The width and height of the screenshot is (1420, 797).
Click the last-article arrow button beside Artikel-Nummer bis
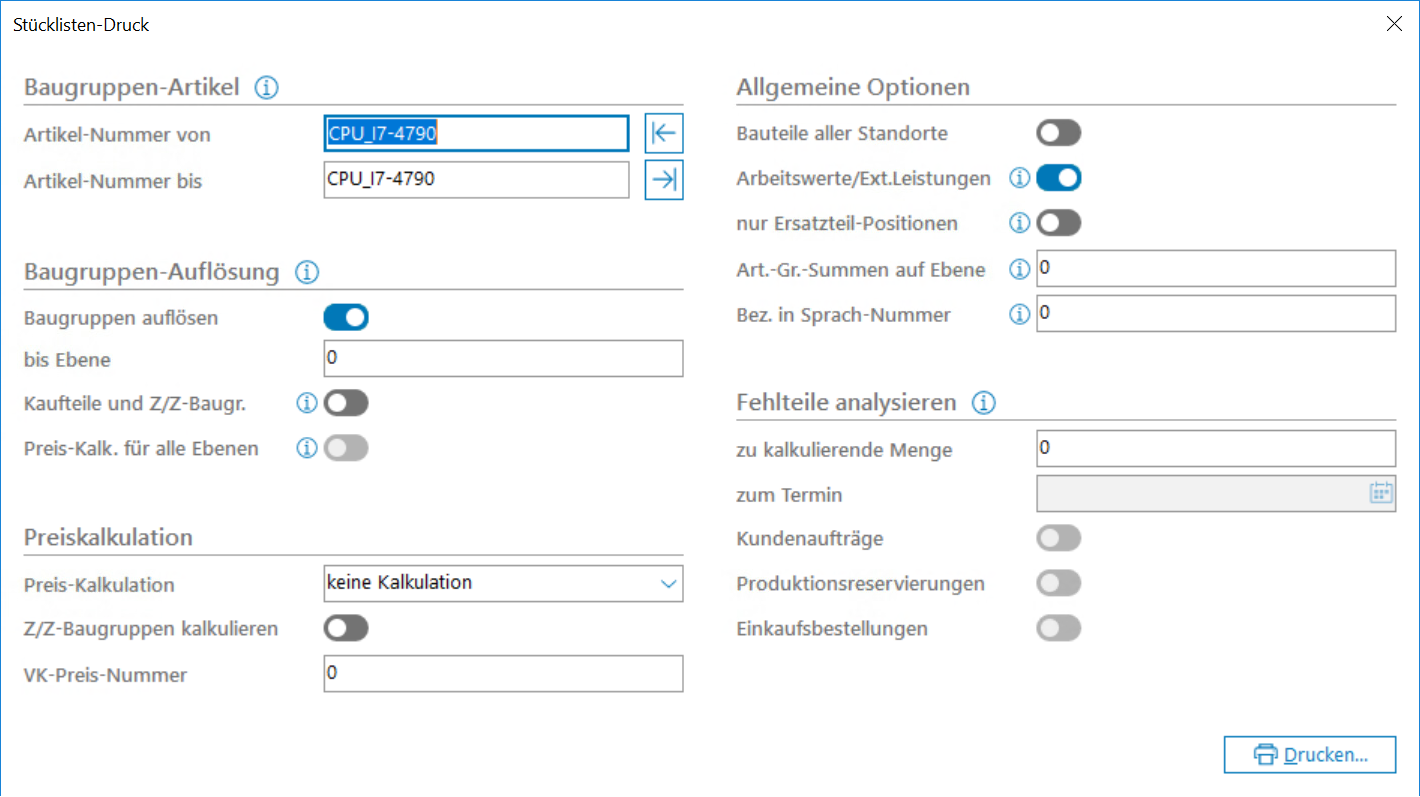663,180
